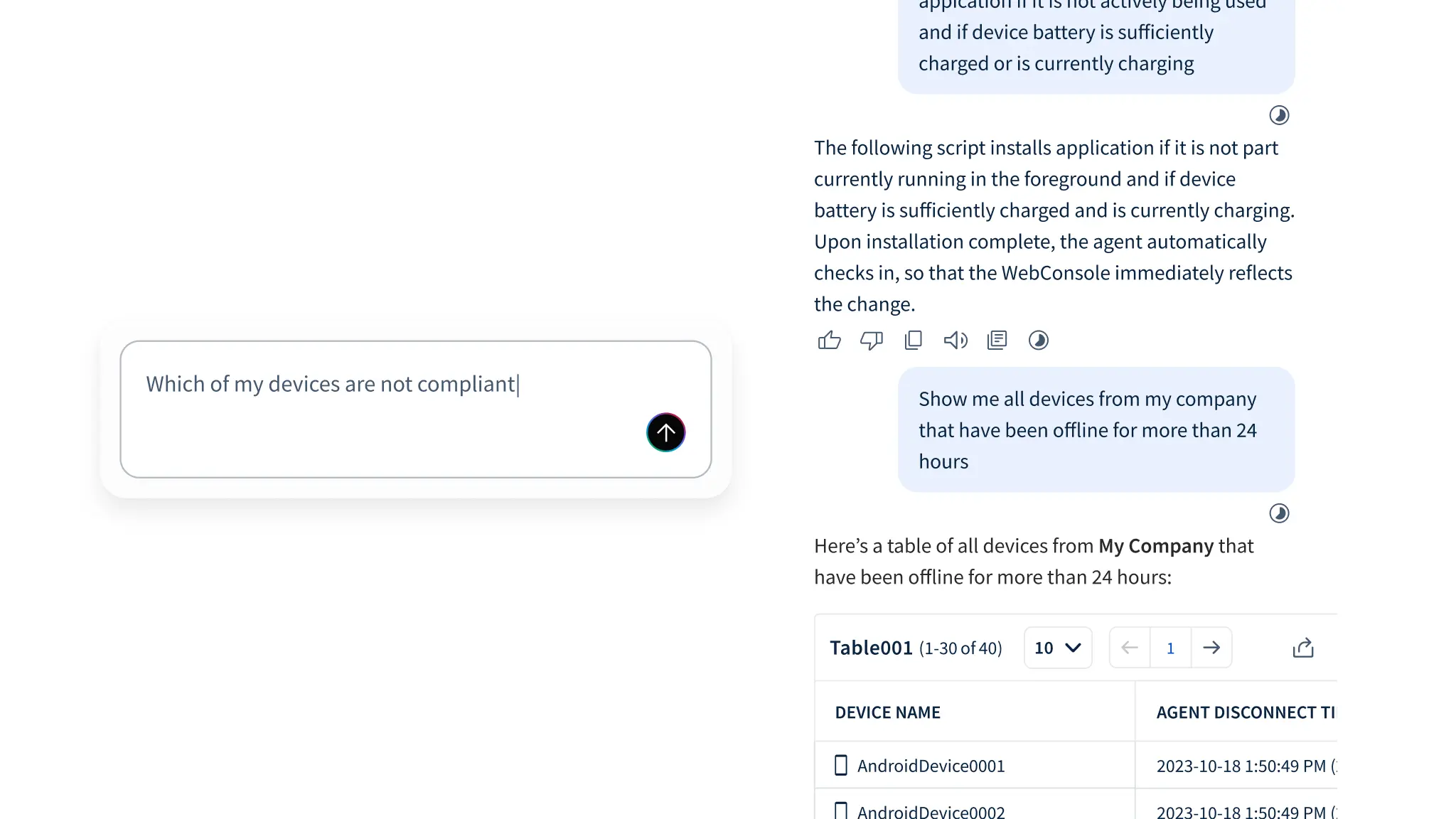This screenshot has width=1456, height=819.
Task: Go to the previous page of Table001
Action: point(1130,648)
